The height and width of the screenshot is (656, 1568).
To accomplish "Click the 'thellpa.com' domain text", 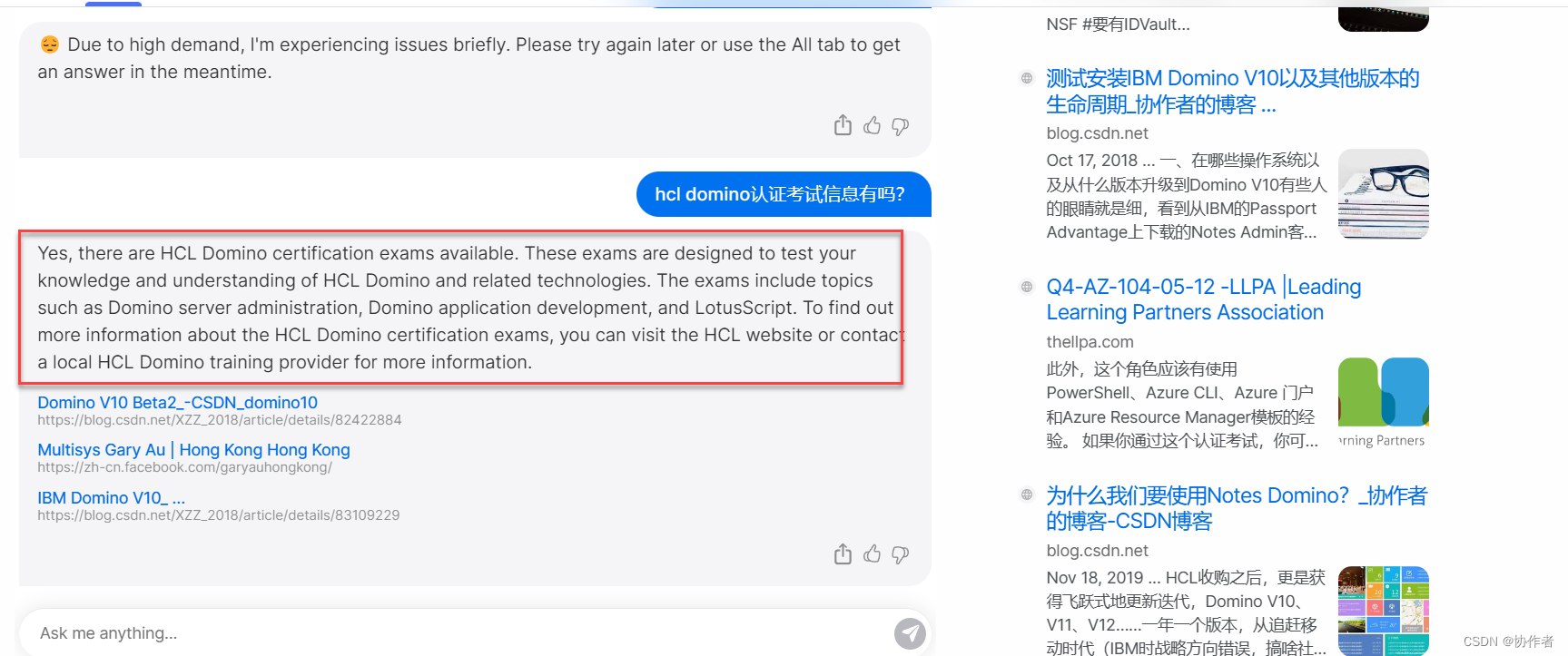I will [x=1090, y=342].
